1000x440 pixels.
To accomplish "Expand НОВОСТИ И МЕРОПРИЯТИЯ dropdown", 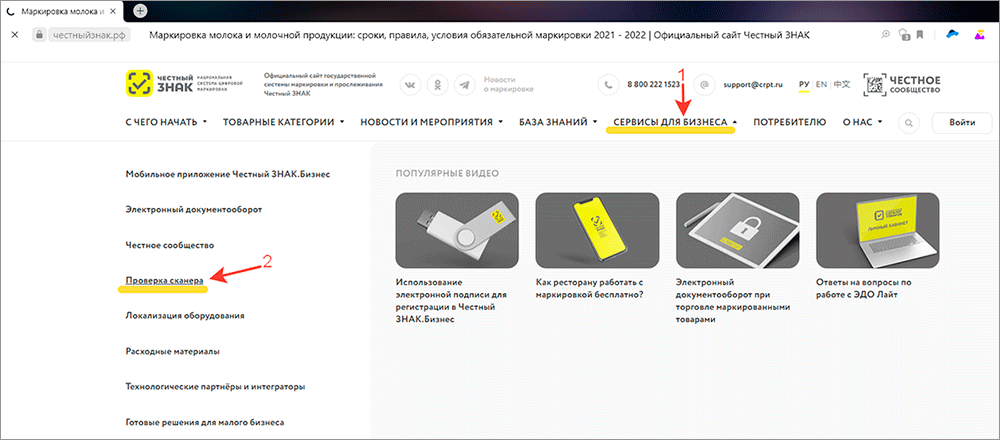I will pos(432,122).
